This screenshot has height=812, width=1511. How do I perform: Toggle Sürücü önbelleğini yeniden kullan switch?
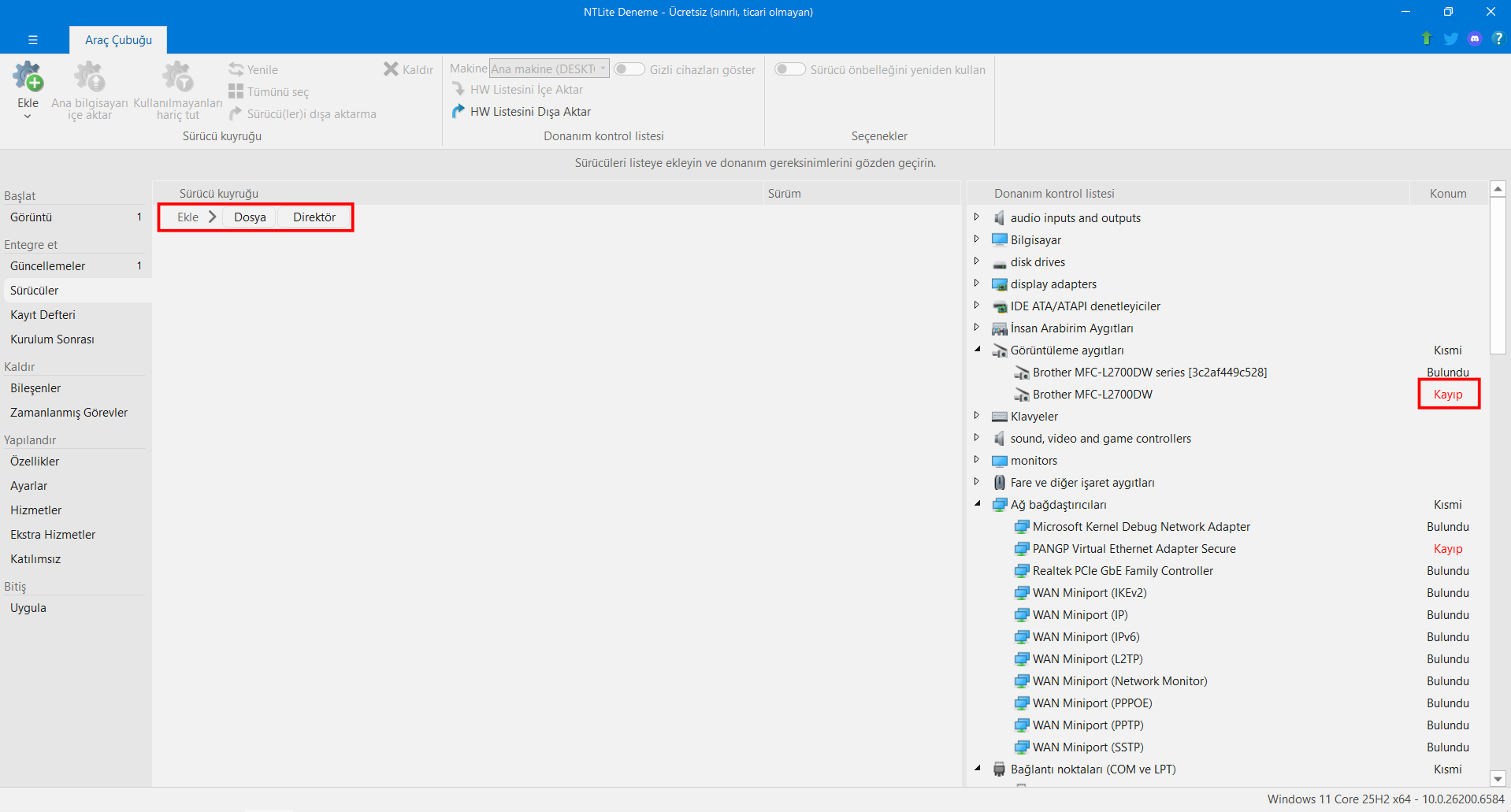(x=790, y=69)
